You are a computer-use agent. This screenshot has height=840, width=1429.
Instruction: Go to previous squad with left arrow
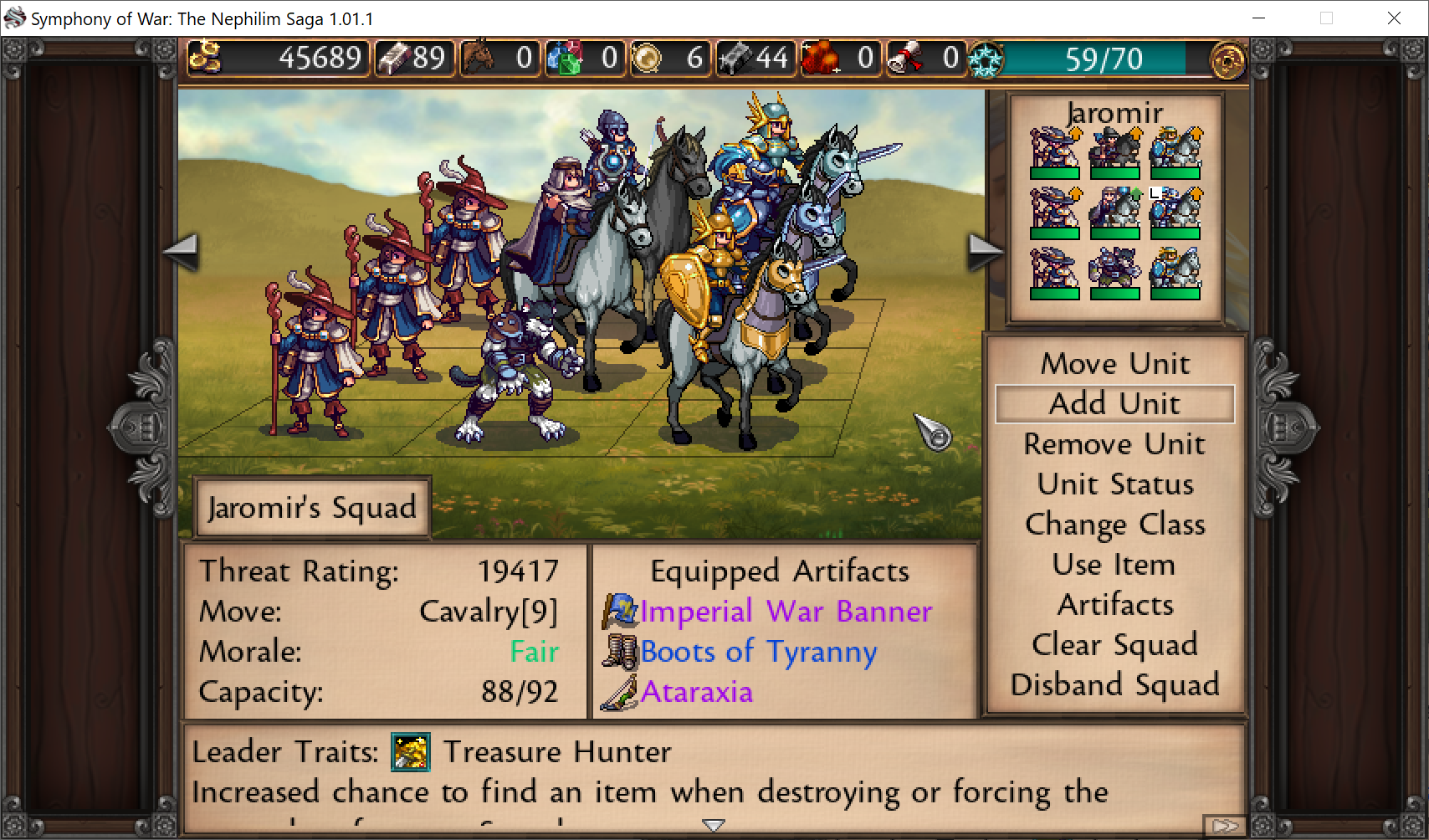182,250
